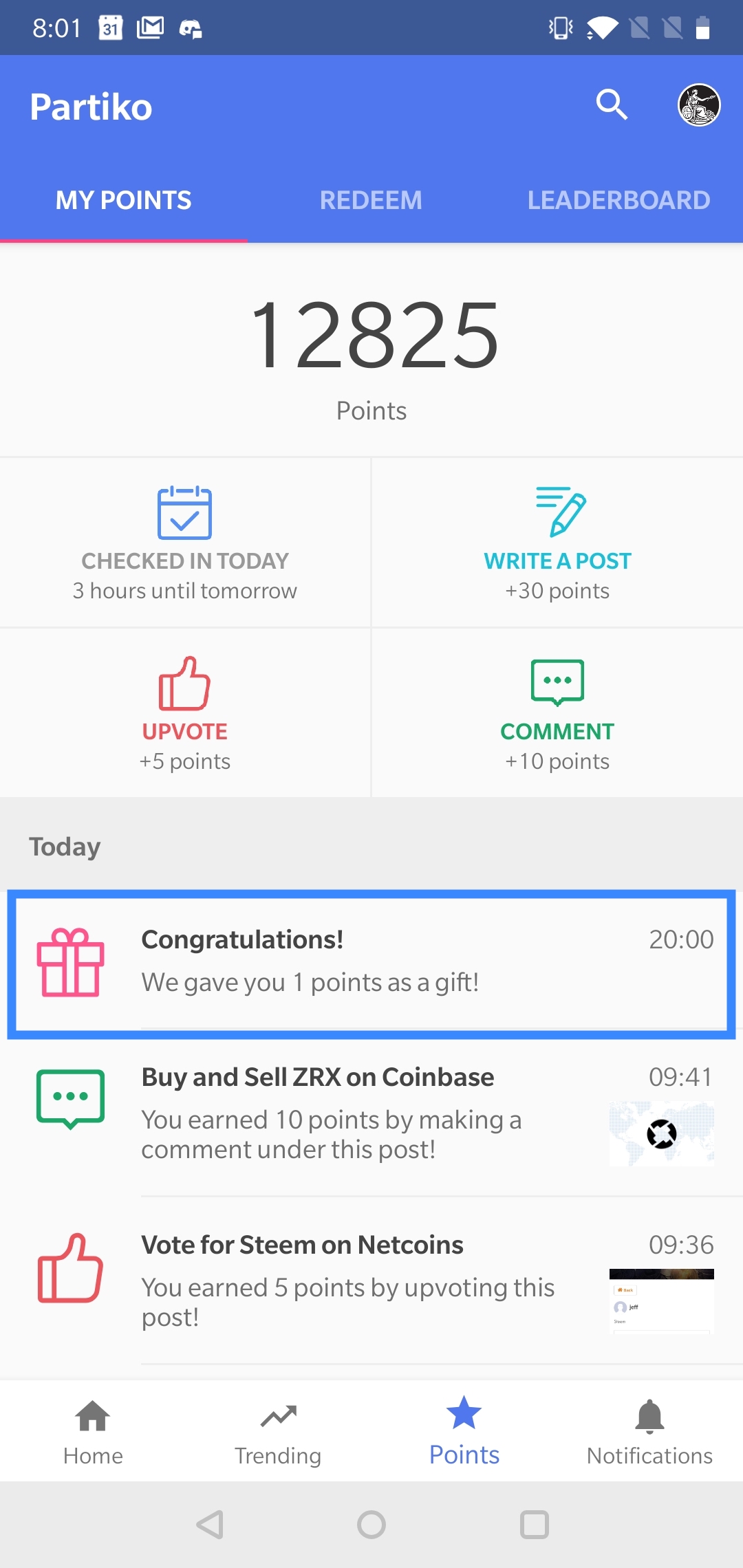The width and height of the screenshot is (743, 1568).
Task: Open the Congratulations gift points entry
Action: tap(371, 964)
